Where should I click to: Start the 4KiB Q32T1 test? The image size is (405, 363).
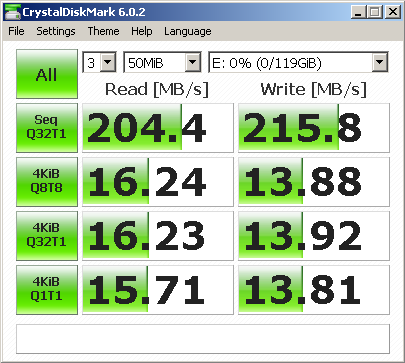[47, 236]
